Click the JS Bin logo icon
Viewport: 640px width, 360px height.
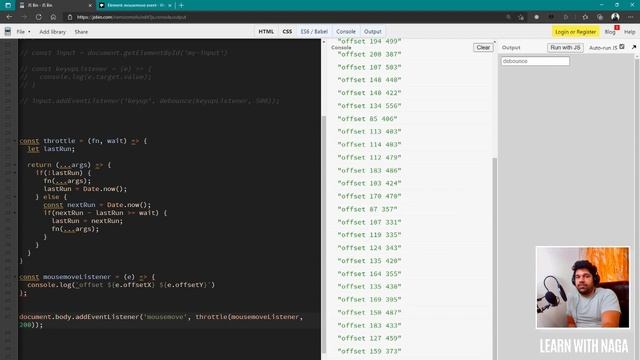(8, 31)
